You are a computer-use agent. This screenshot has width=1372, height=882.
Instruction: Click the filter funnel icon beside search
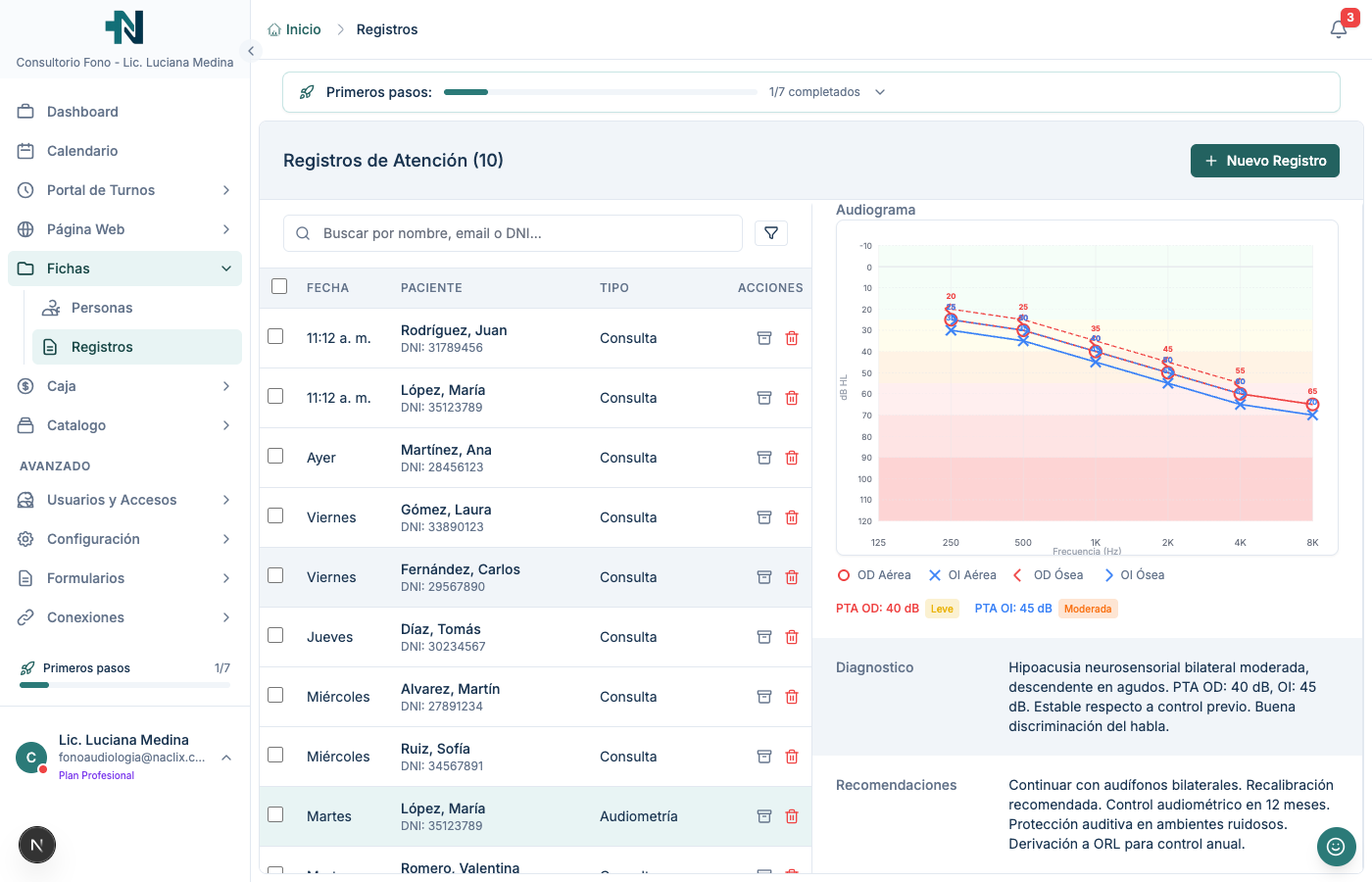point(771,233)
